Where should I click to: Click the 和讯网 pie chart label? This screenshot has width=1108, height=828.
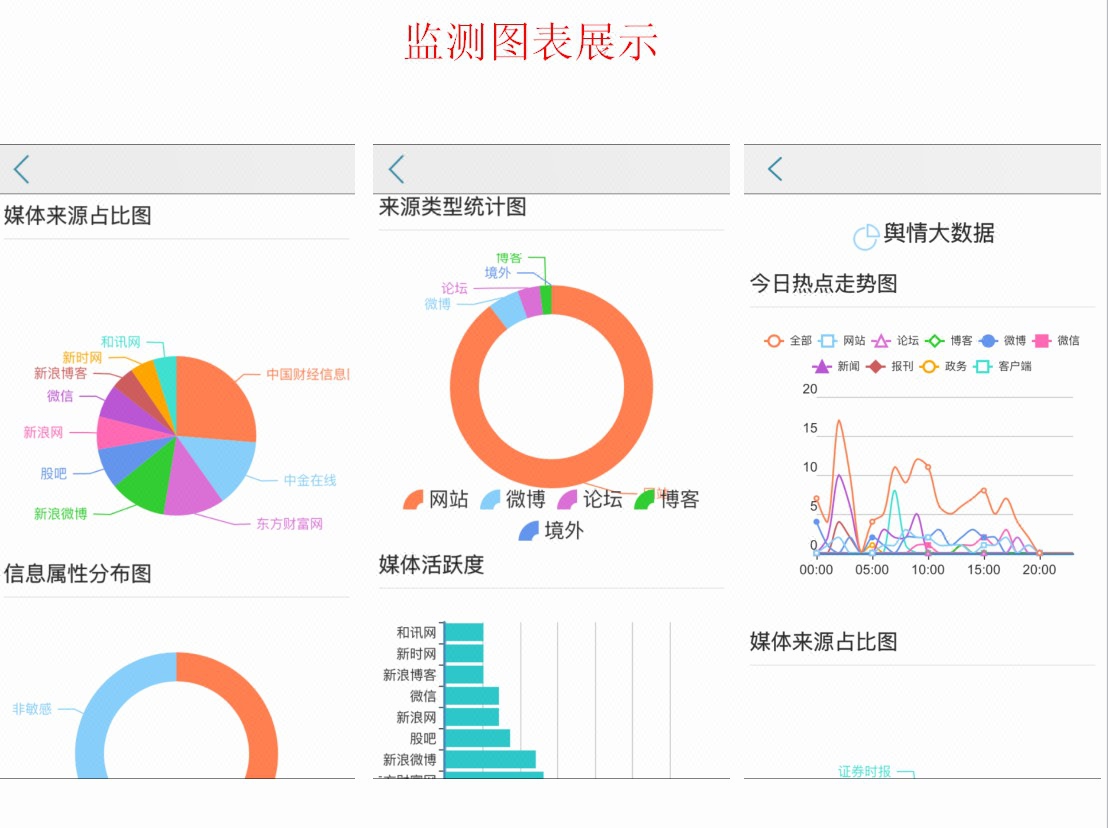point(121,342)
